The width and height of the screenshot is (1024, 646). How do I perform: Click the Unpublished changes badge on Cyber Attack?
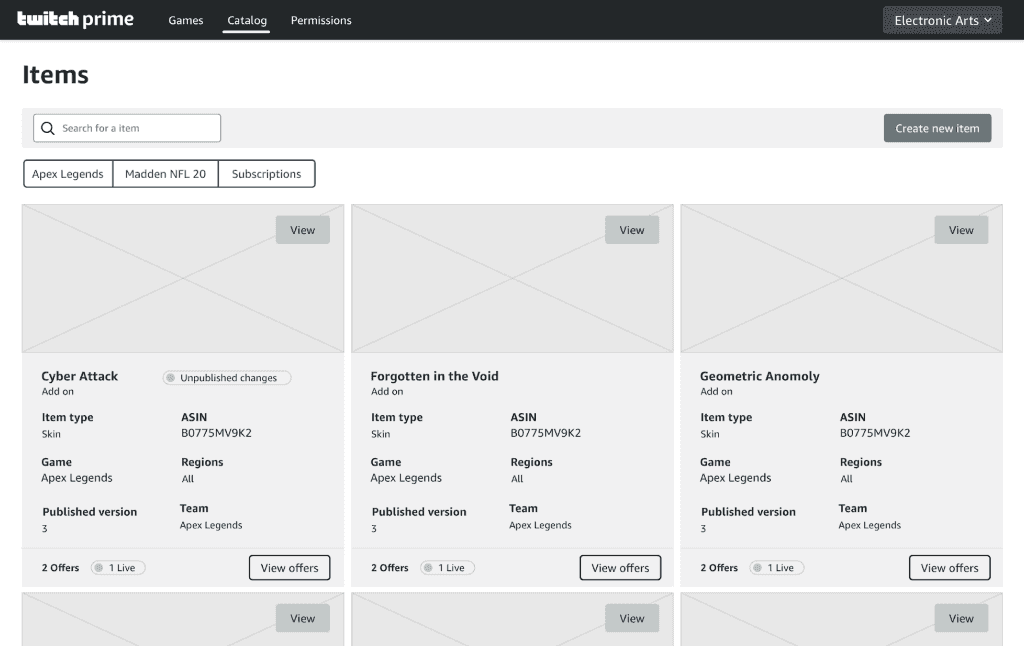pyautogui.click(x=227, y=378)
